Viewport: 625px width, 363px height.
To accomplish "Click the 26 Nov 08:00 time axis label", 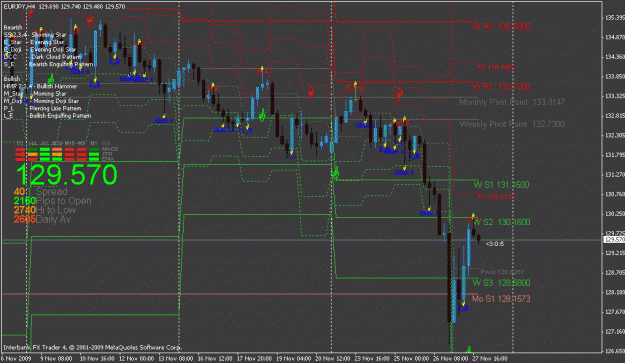I will tap(450, 359).
